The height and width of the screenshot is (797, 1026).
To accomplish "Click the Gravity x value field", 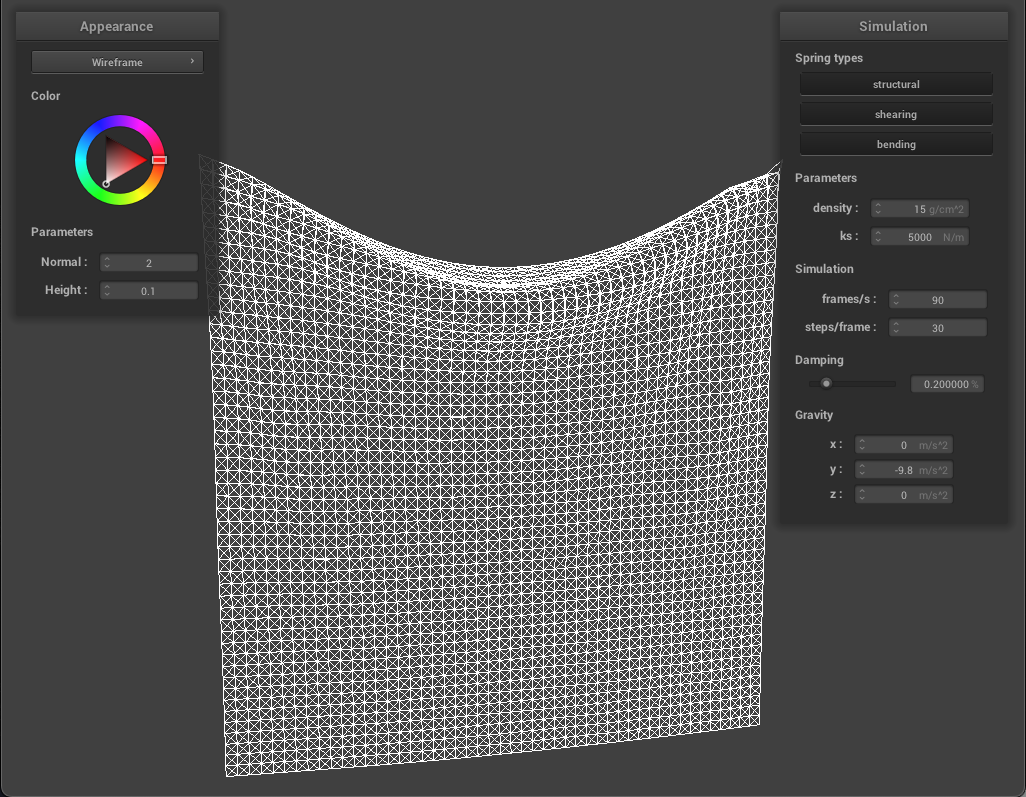I will [904, 445].
